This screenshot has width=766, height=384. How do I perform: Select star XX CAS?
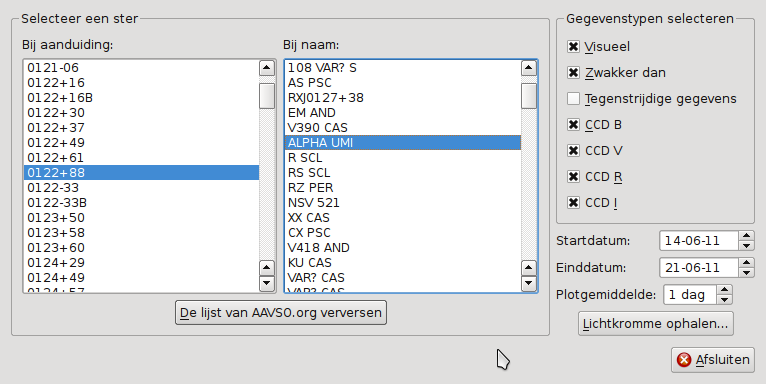(x=403, y=217)
